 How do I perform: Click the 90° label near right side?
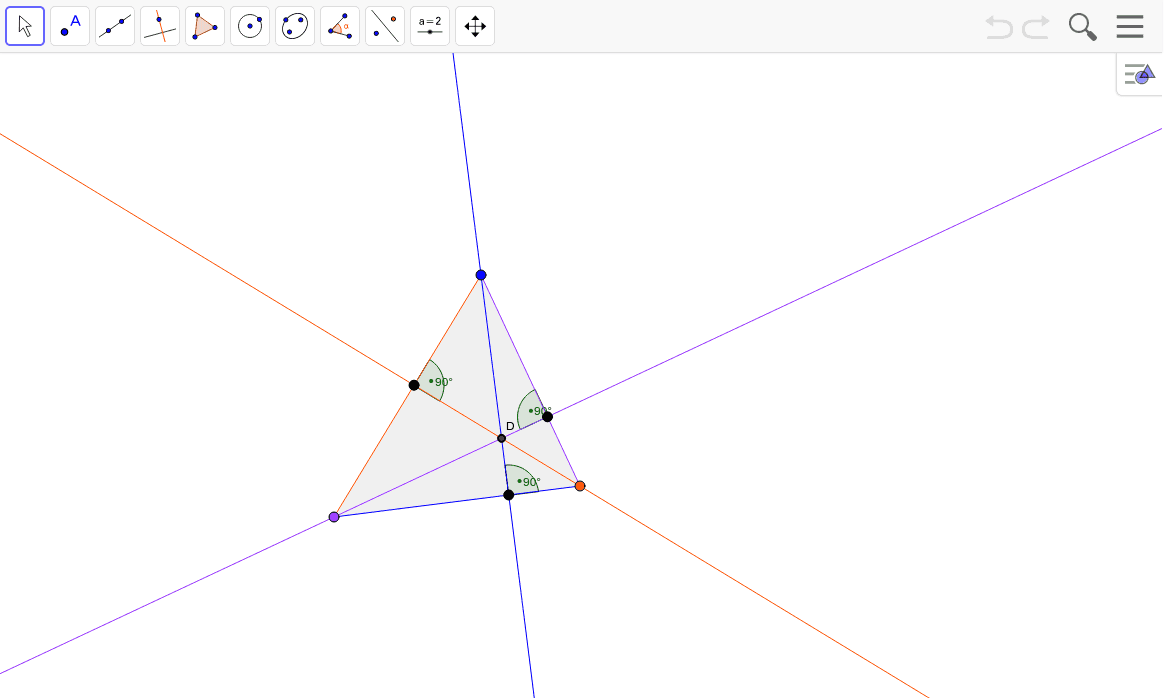click(x=543, y=411)
